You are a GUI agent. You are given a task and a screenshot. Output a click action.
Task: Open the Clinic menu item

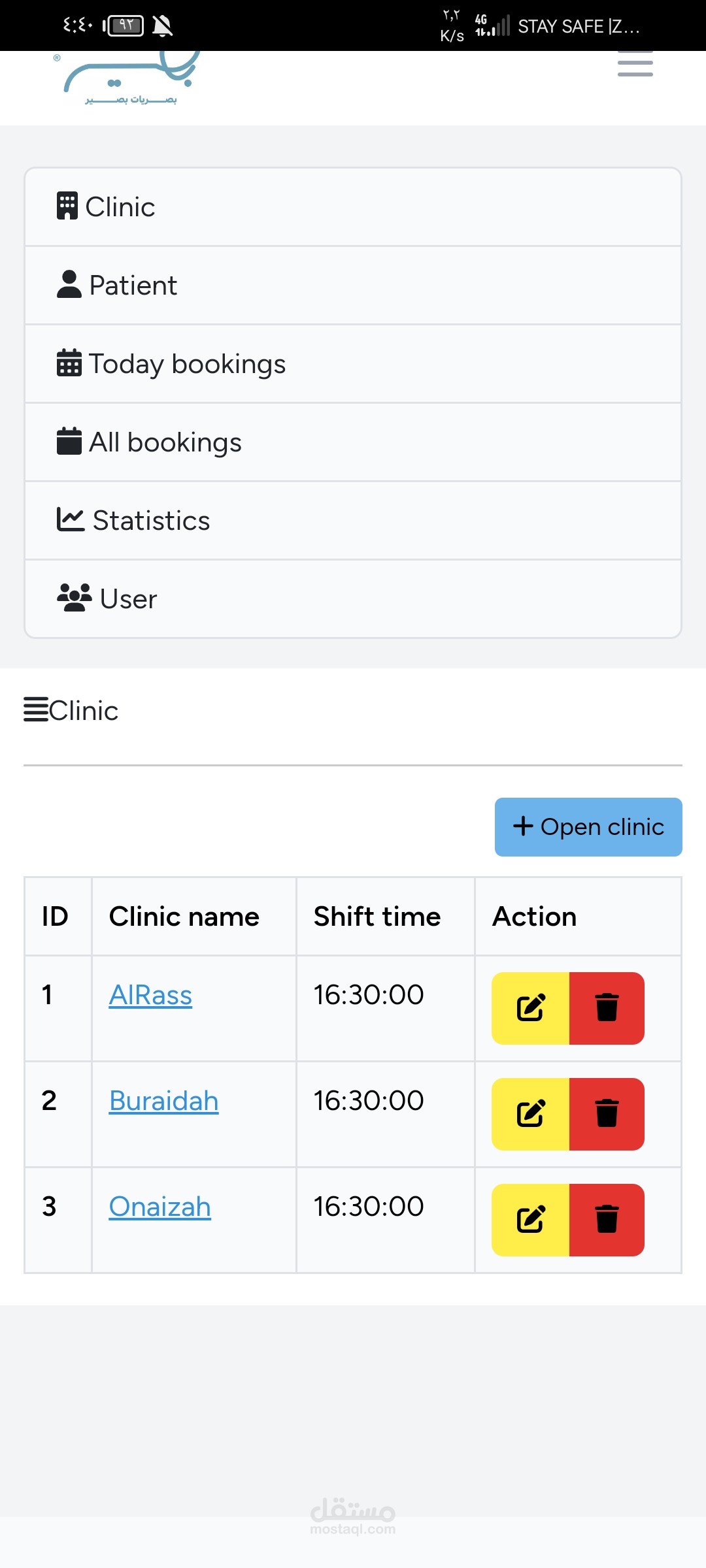click(x=353, y=207)
